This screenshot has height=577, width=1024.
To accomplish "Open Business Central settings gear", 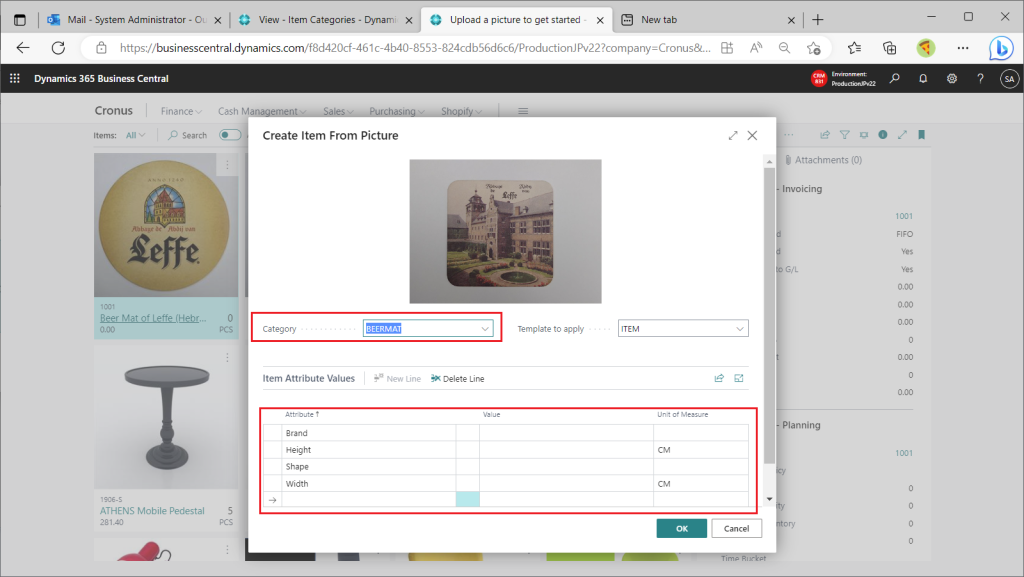I will [x=952, y=79].
